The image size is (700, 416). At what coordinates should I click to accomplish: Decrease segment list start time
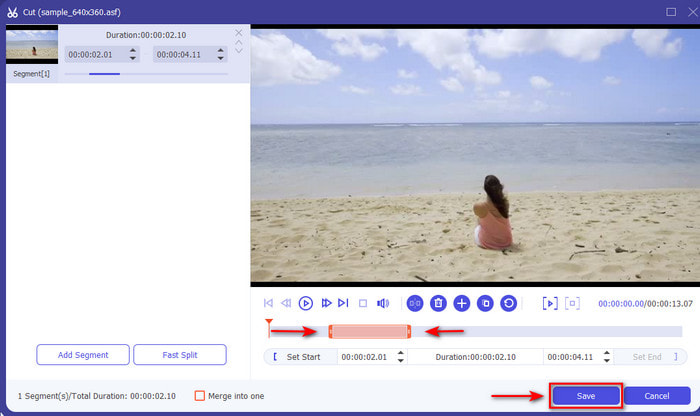[x=133, y=58]
